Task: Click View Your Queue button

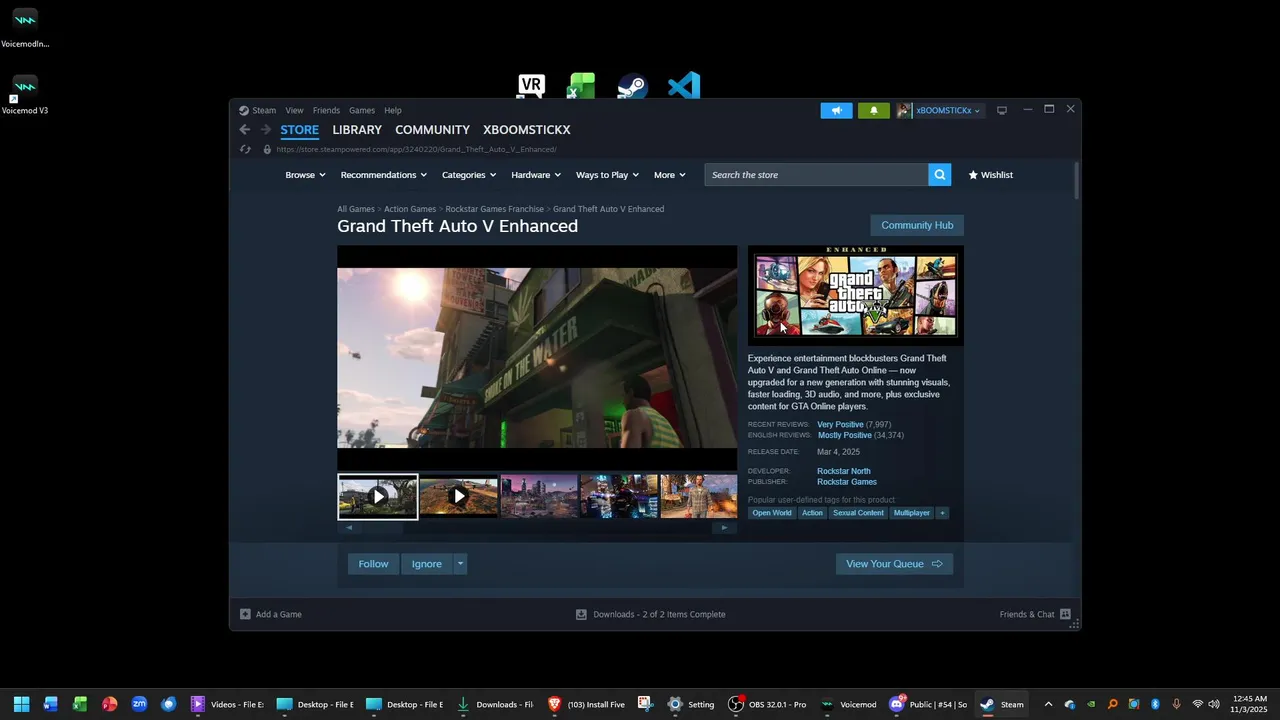Action: click(x=894, y=564)
